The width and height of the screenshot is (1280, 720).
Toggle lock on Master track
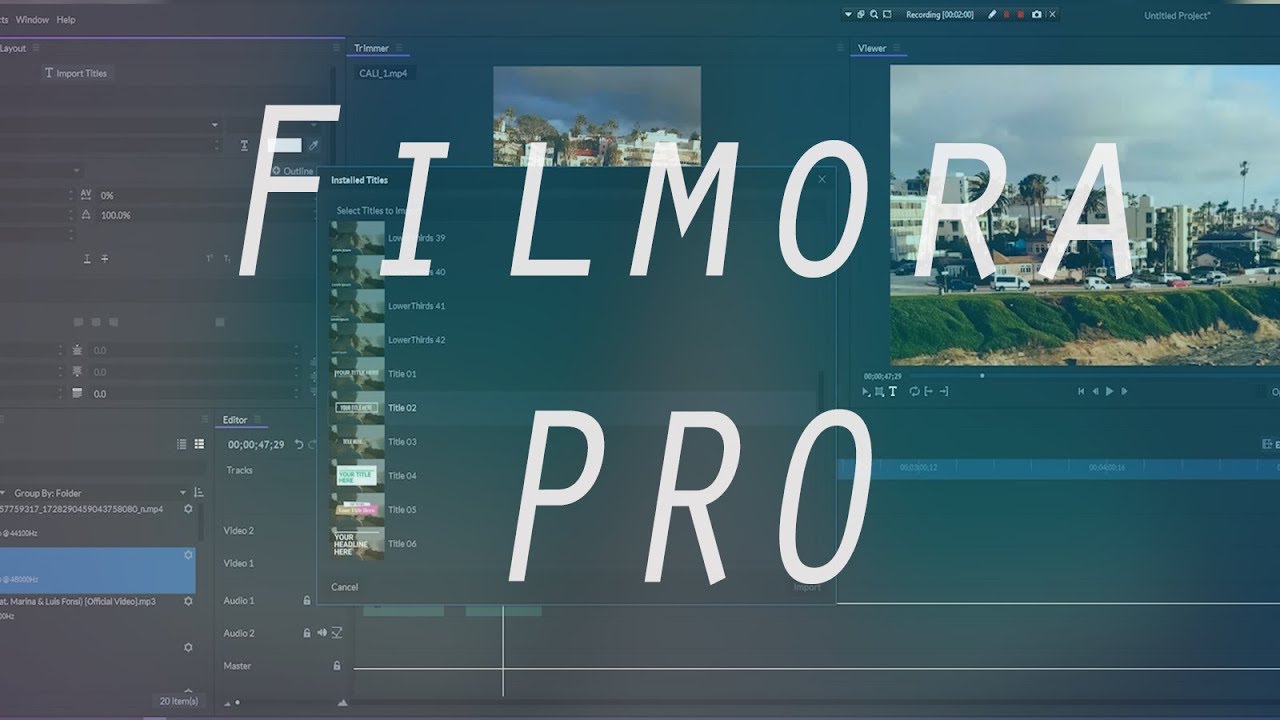tap(337, 666)
